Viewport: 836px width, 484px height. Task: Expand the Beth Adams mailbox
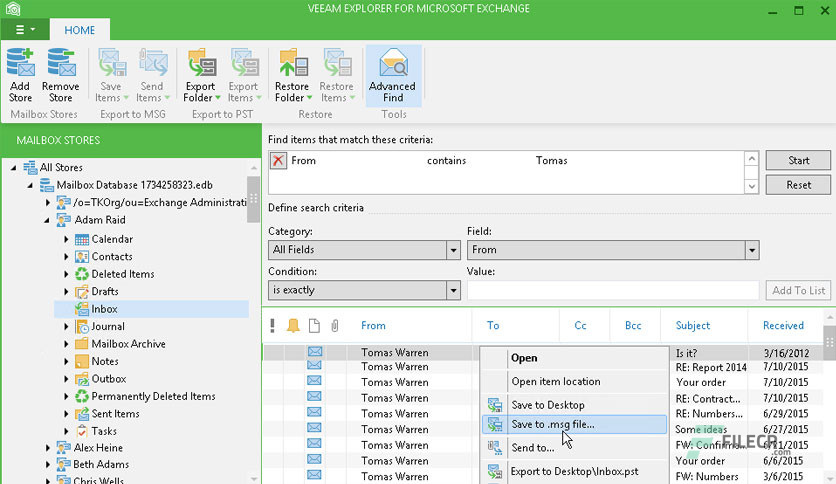click(x=47, y=465)
